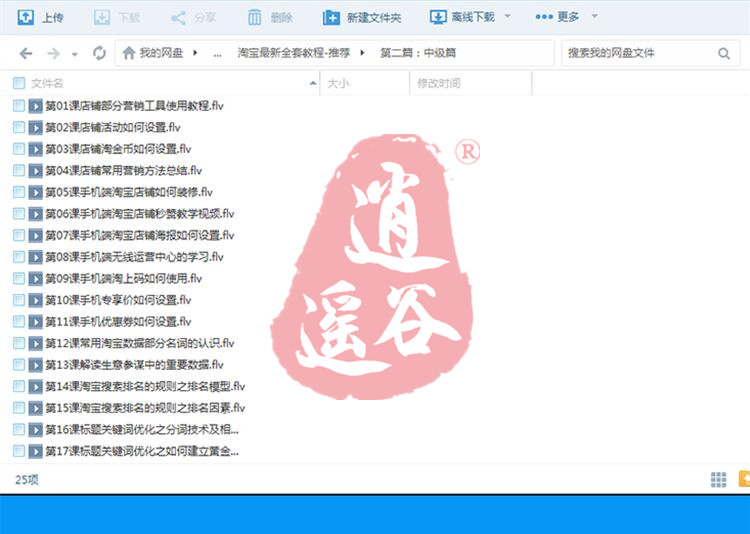Click the Delete (删除) trash button
The height and width of the screenshot is (534, 750).
coord(270,18)
